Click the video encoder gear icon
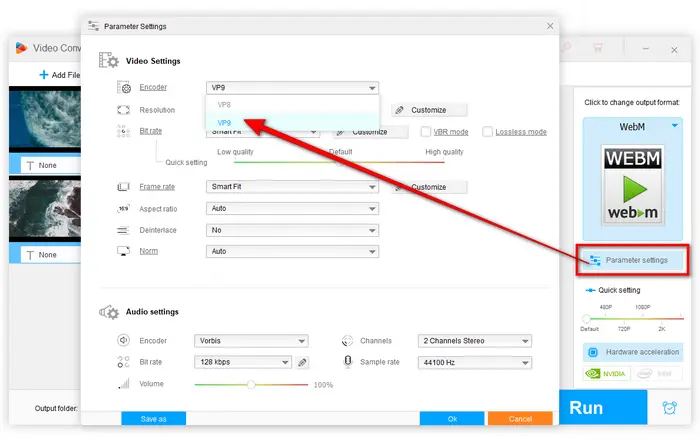The width and height of the screenshot is (700, 440). click(x=124, y=87)
